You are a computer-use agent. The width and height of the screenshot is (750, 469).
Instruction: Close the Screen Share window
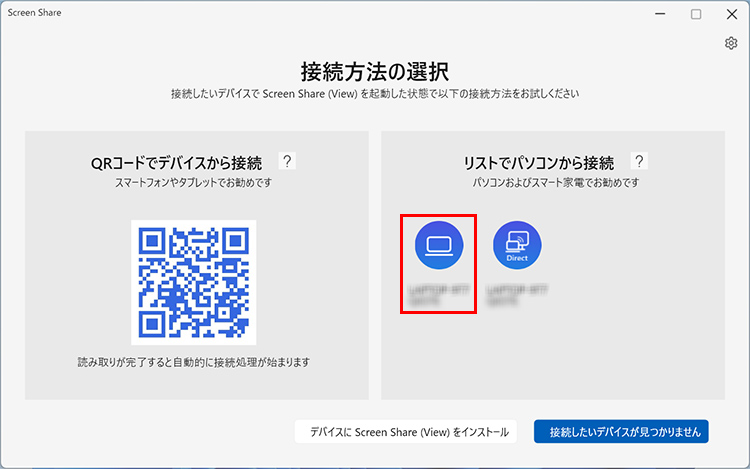tap(732, 14)
